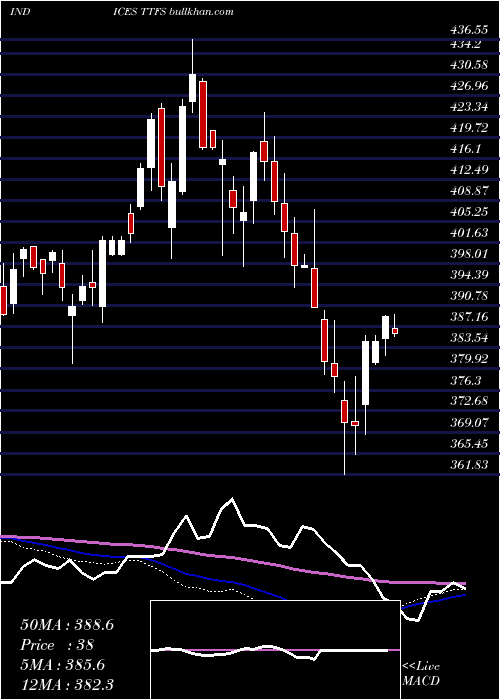The width and height of the screenshot is (500, 700).
Task: Click the 416.1 price level label
Action: (466, 149)
